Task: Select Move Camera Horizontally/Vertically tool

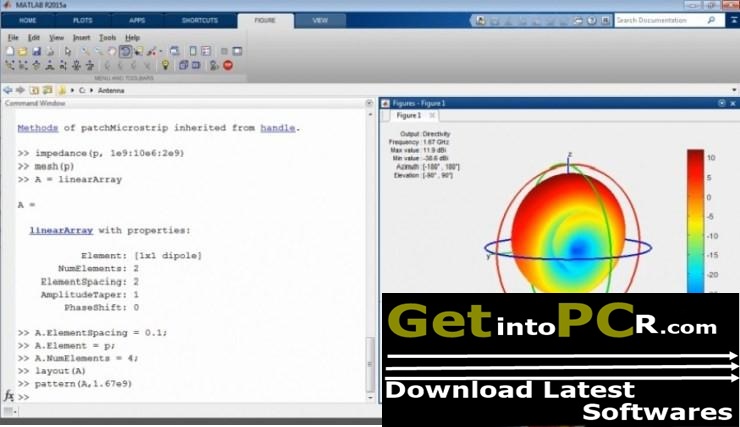Action: click(x=50, y=65)
